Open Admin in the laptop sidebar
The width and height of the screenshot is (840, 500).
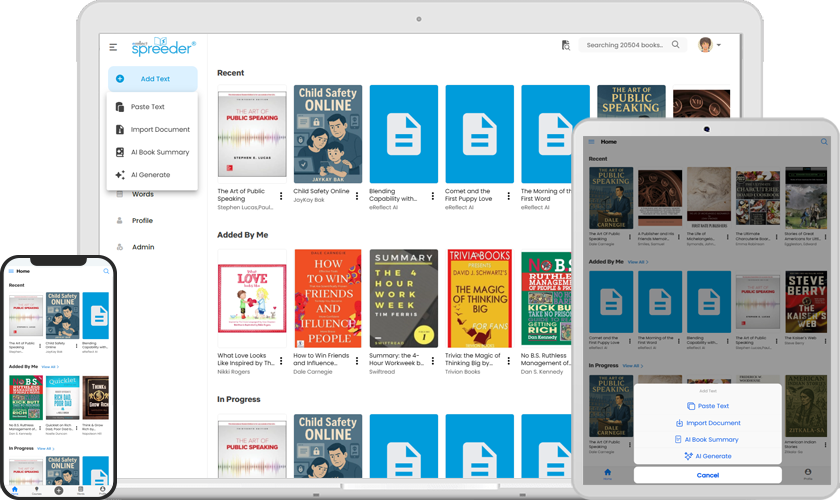pos(143,247)
